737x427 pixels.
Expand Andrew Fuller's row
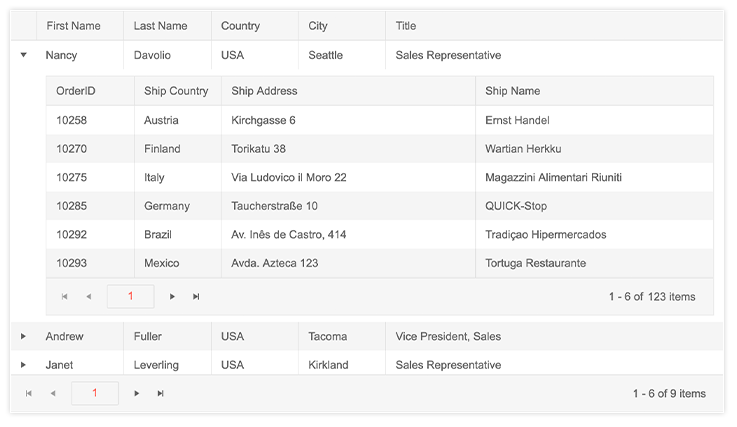[x=23, y=336]
